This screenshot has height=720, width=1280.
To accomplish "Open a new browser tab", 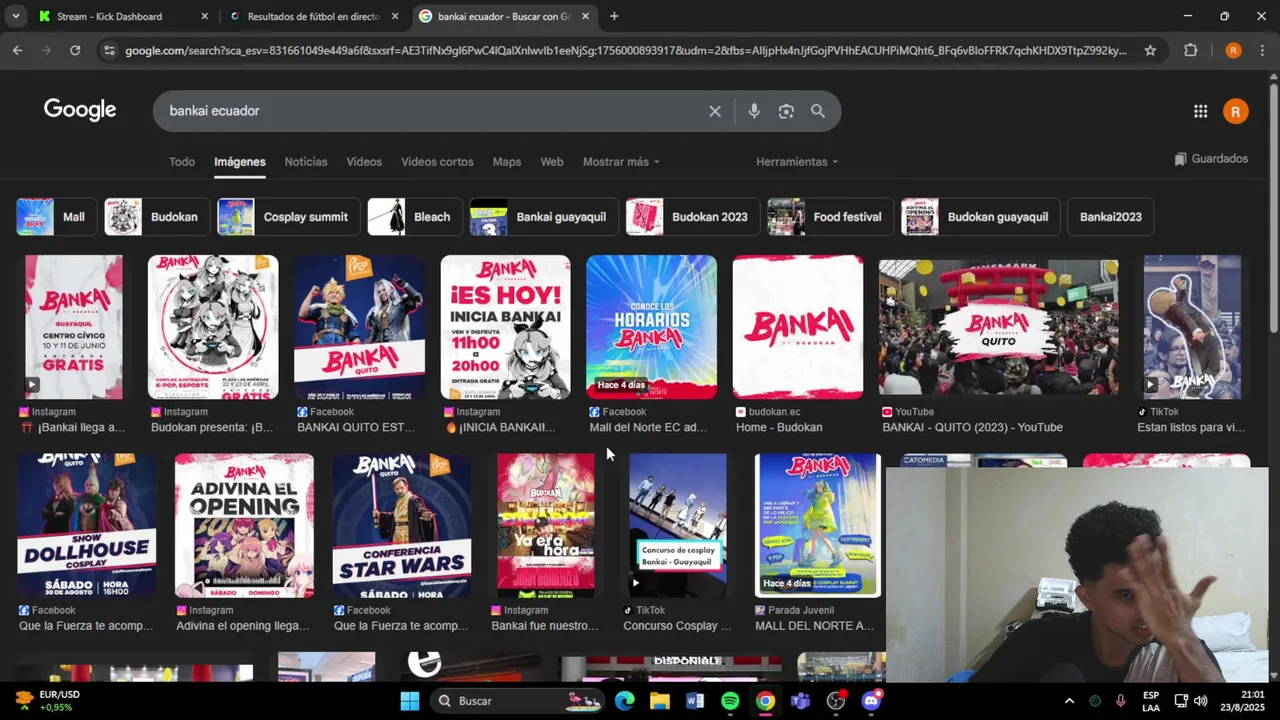I will (614, 16).
